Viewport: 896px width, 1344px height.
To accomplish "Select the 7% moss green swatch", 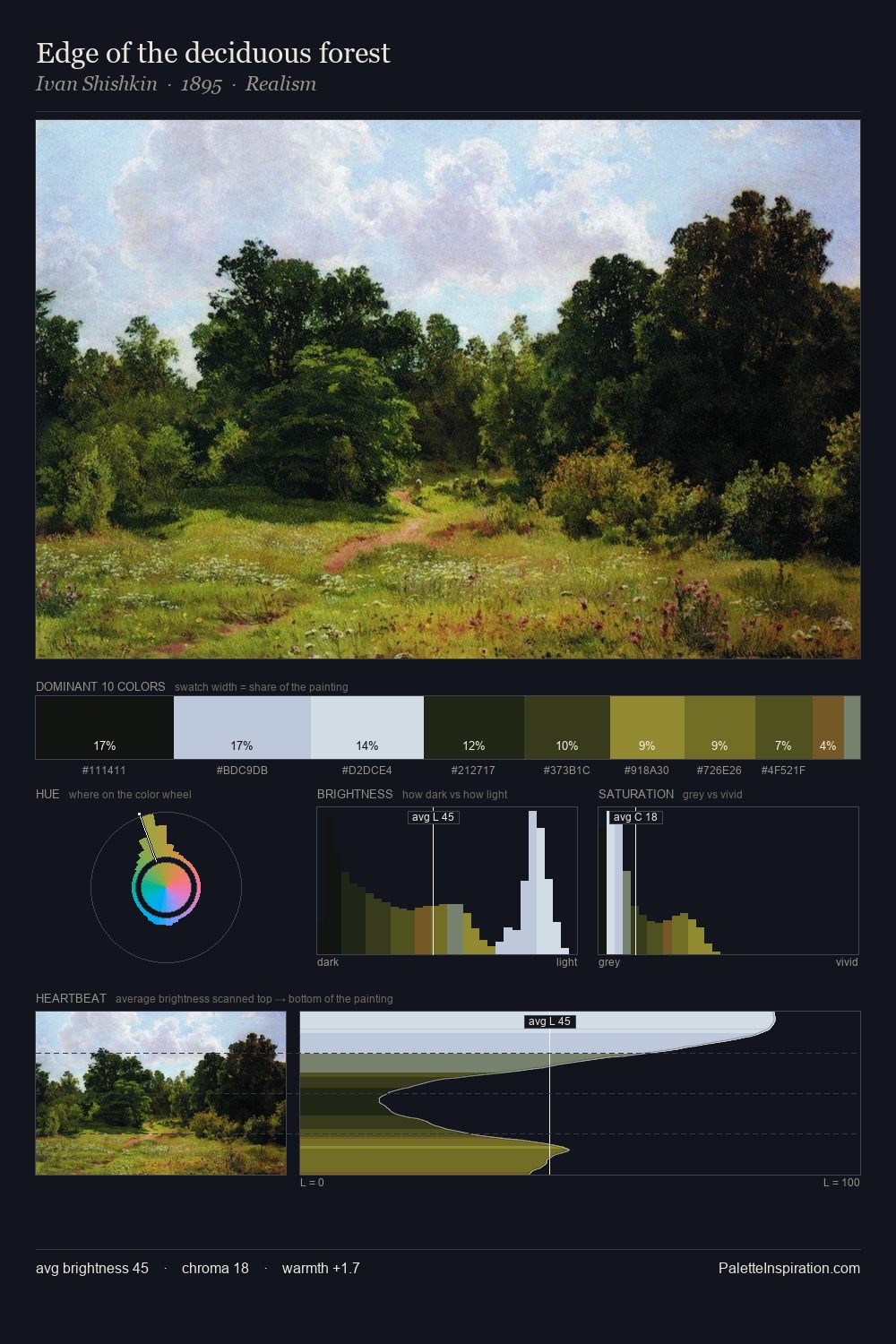I will [x=784, y=728].
